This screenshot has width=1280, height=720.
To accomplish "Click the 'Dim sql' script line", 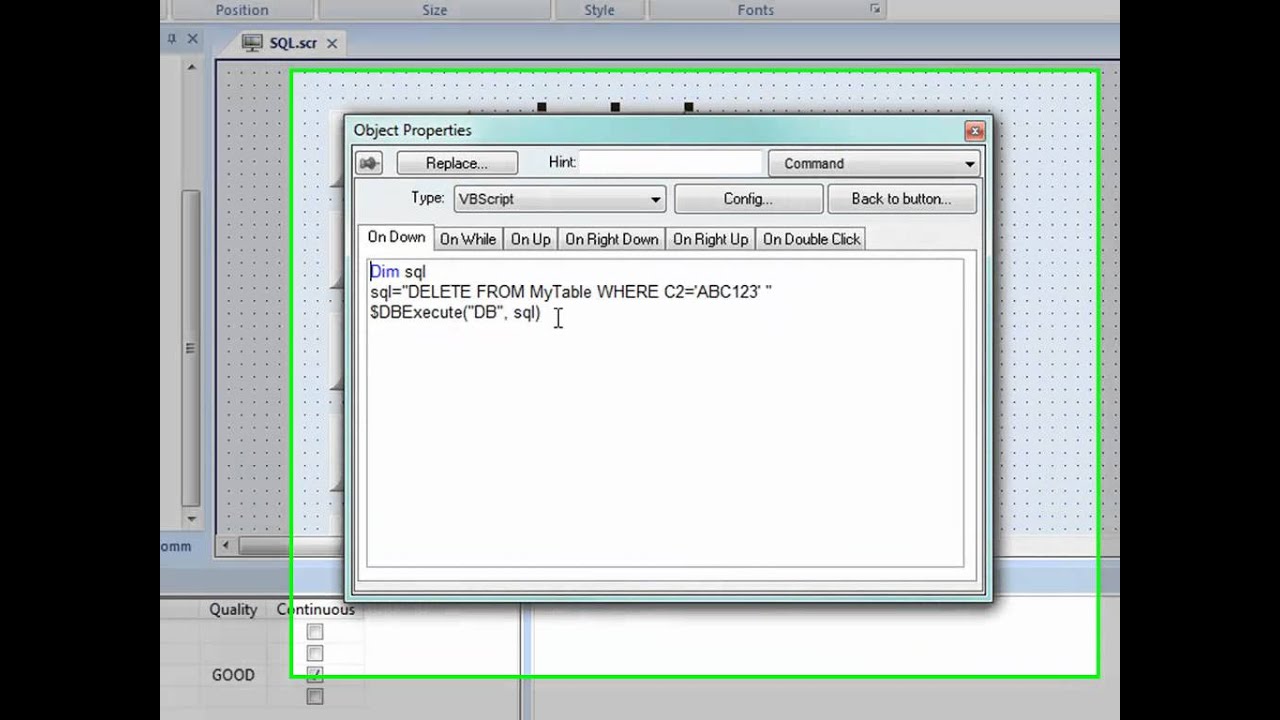I will pyautogui.click(x=398, y=271).
